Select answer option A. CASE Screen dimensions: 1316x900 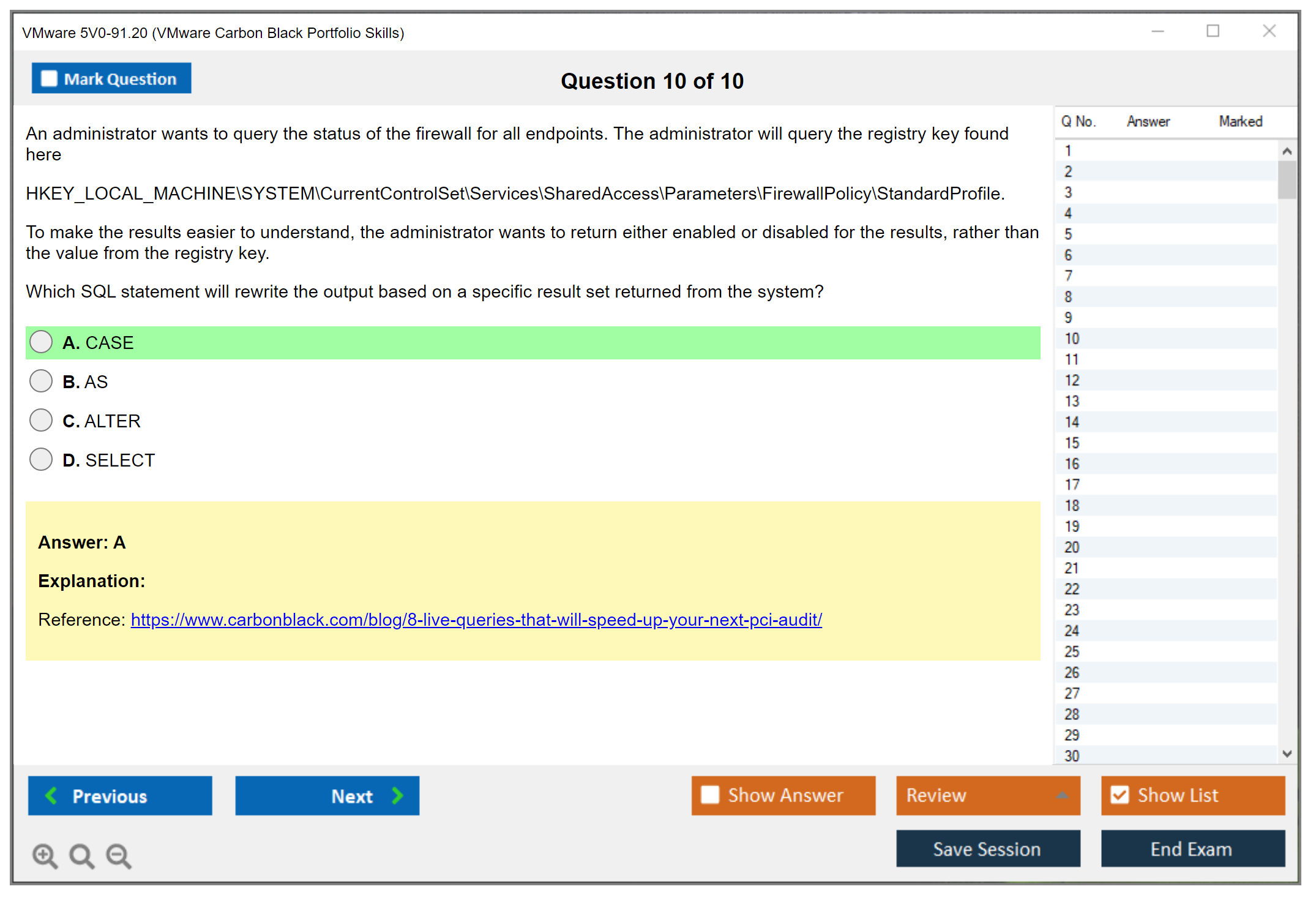click(x=41, y=342)
